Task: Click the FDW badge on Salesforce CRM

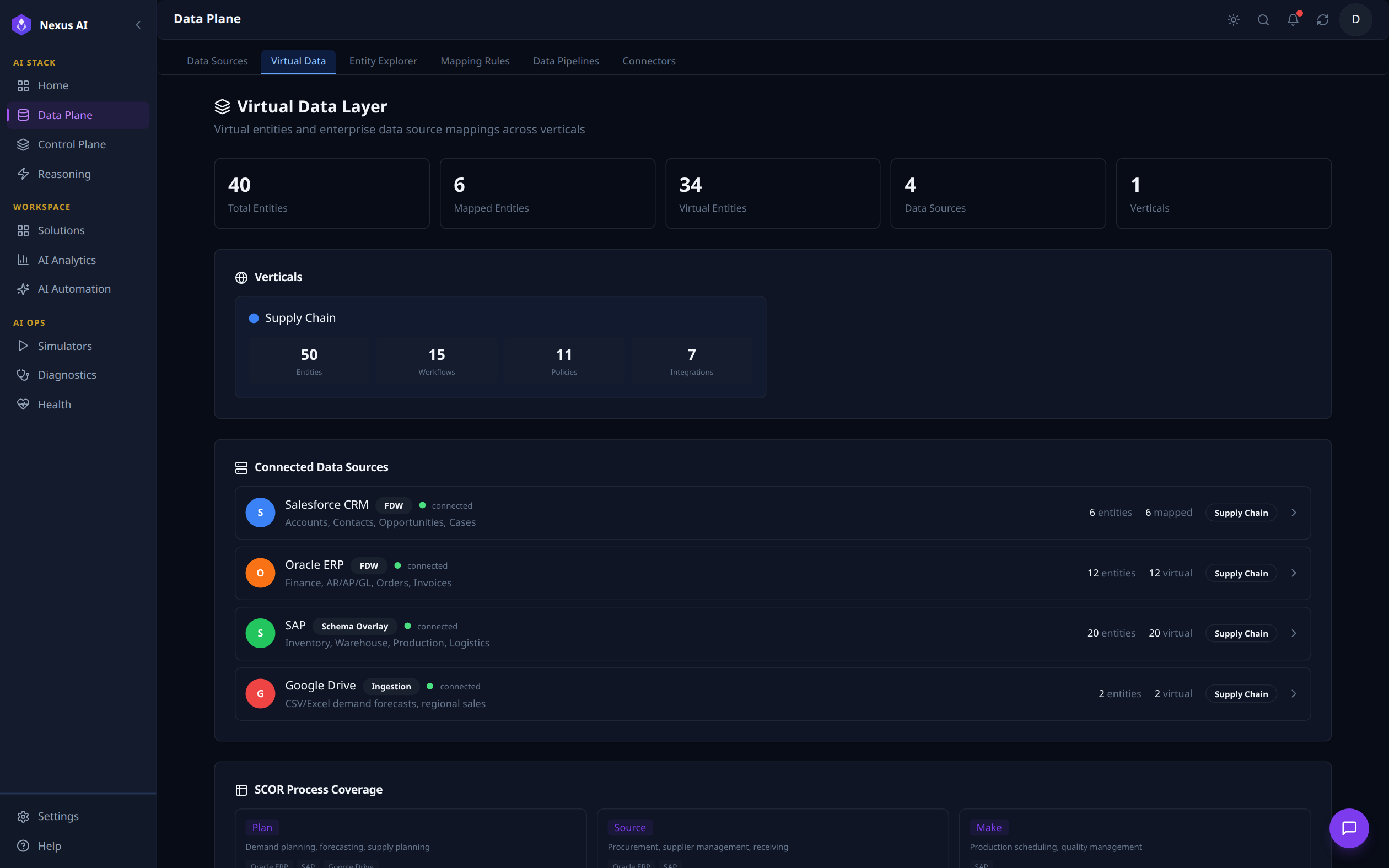Action: [394, 505]
